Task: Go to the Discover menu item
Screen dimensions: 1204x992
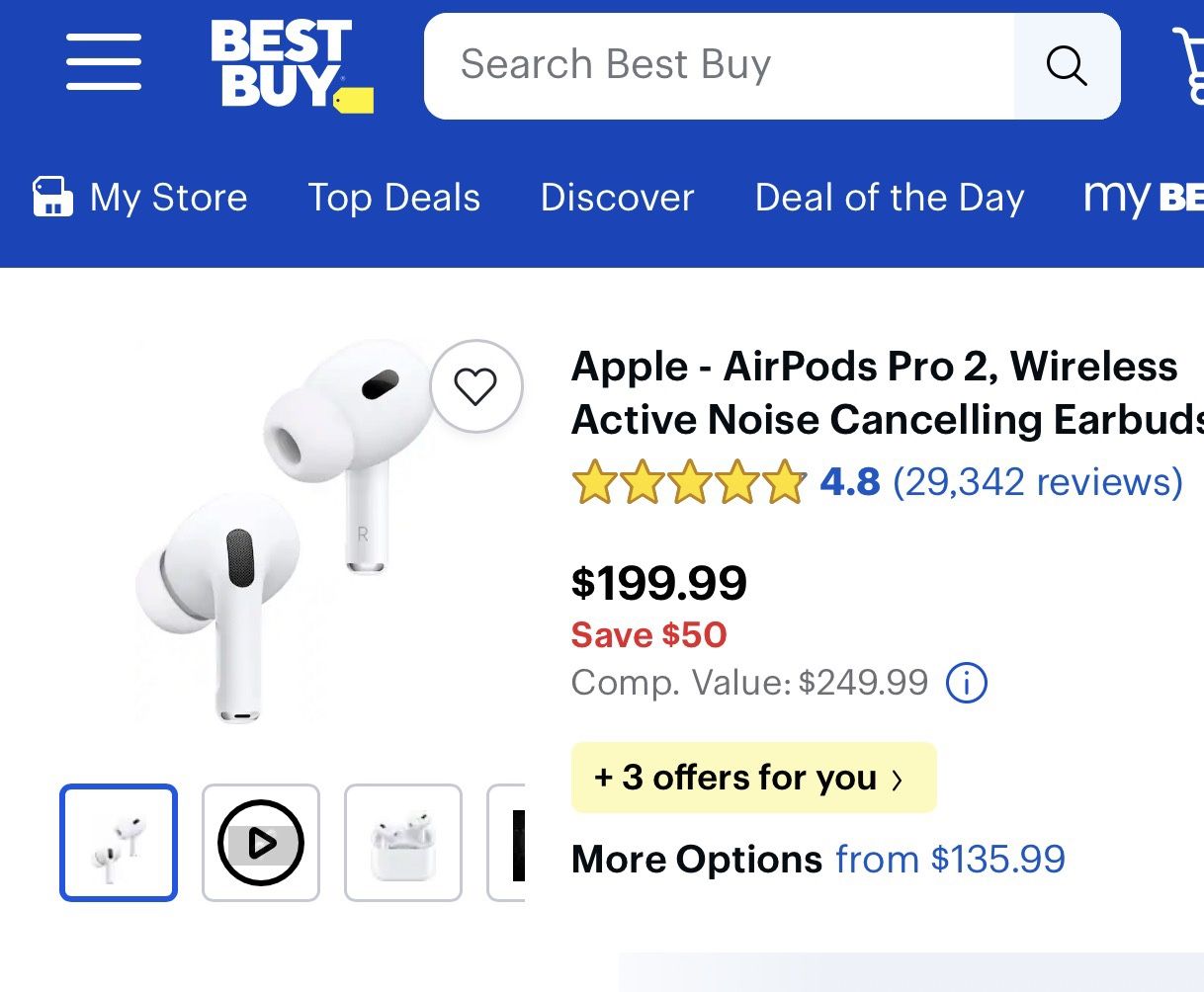Action: point(617,198)
